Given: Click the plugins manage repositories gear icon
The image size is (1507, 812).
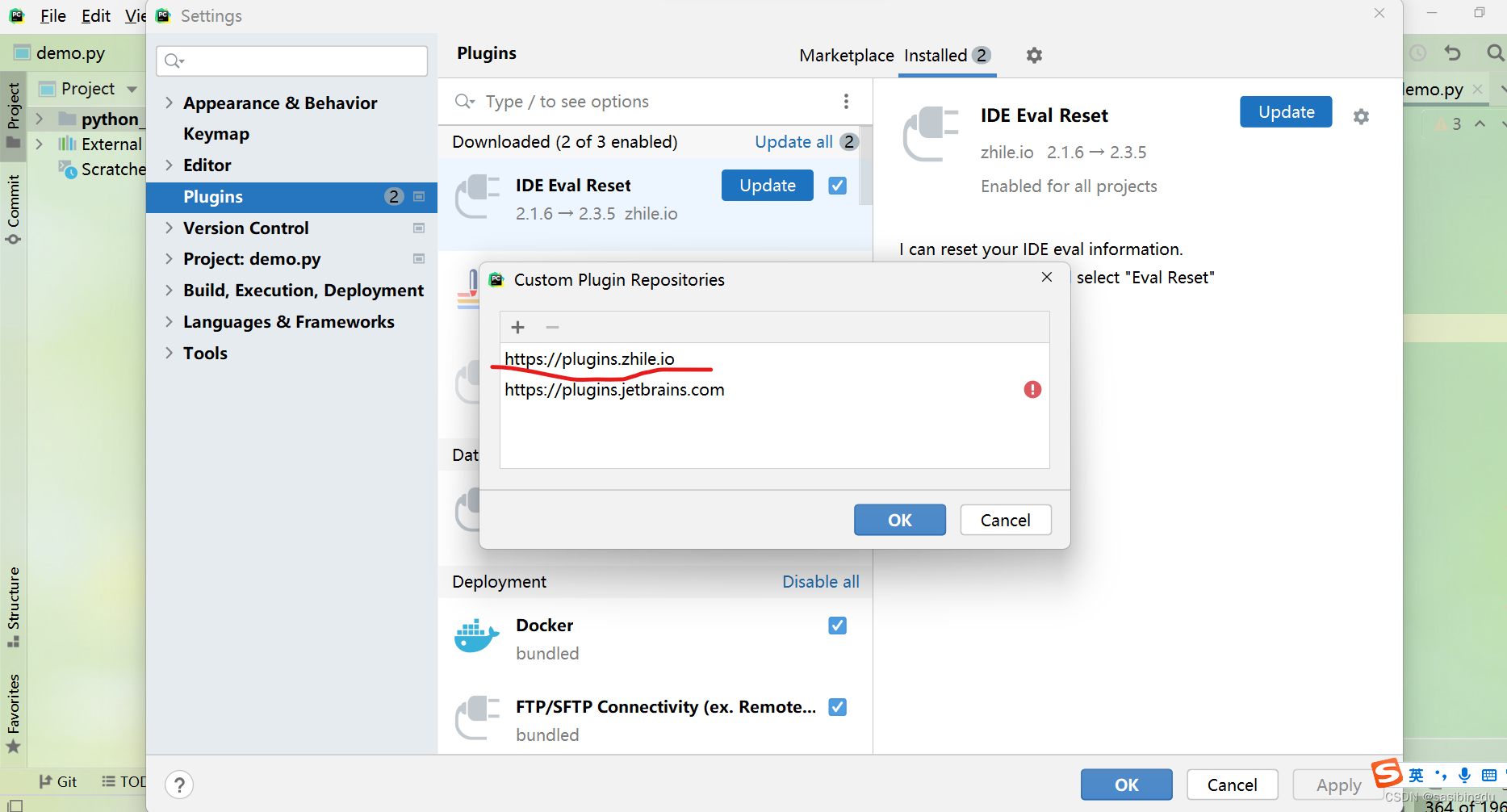Looking at the screenshot, I should tap(1034, 55).
